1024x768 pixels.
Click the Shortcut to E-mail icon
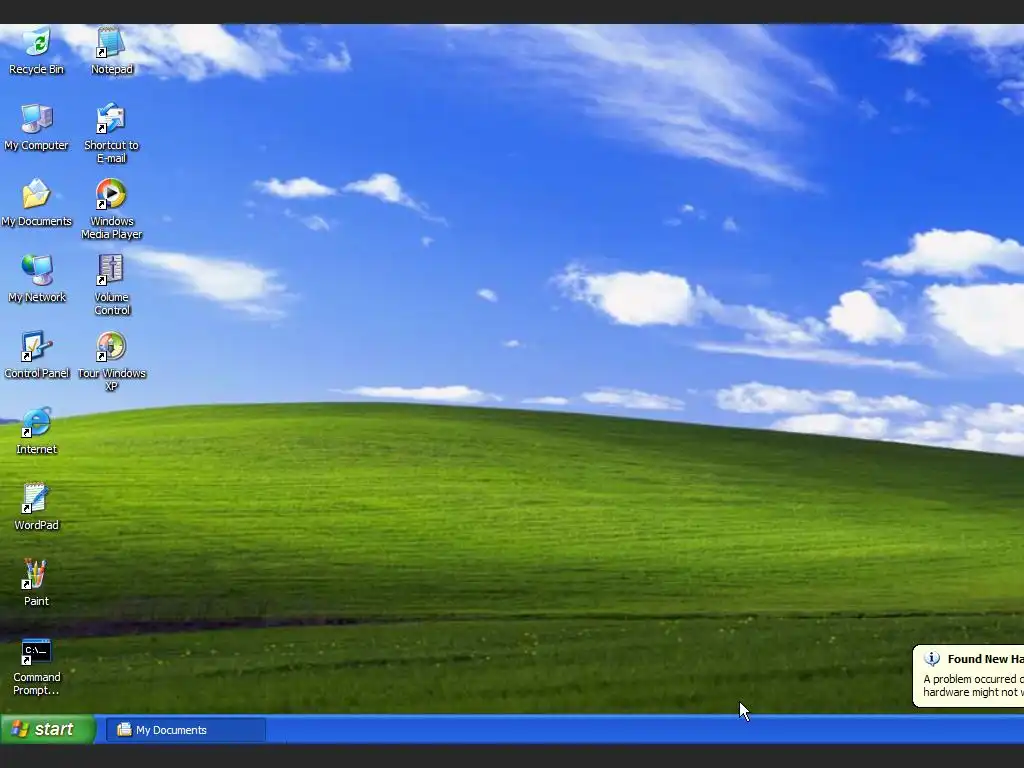(x=111, y=118)
